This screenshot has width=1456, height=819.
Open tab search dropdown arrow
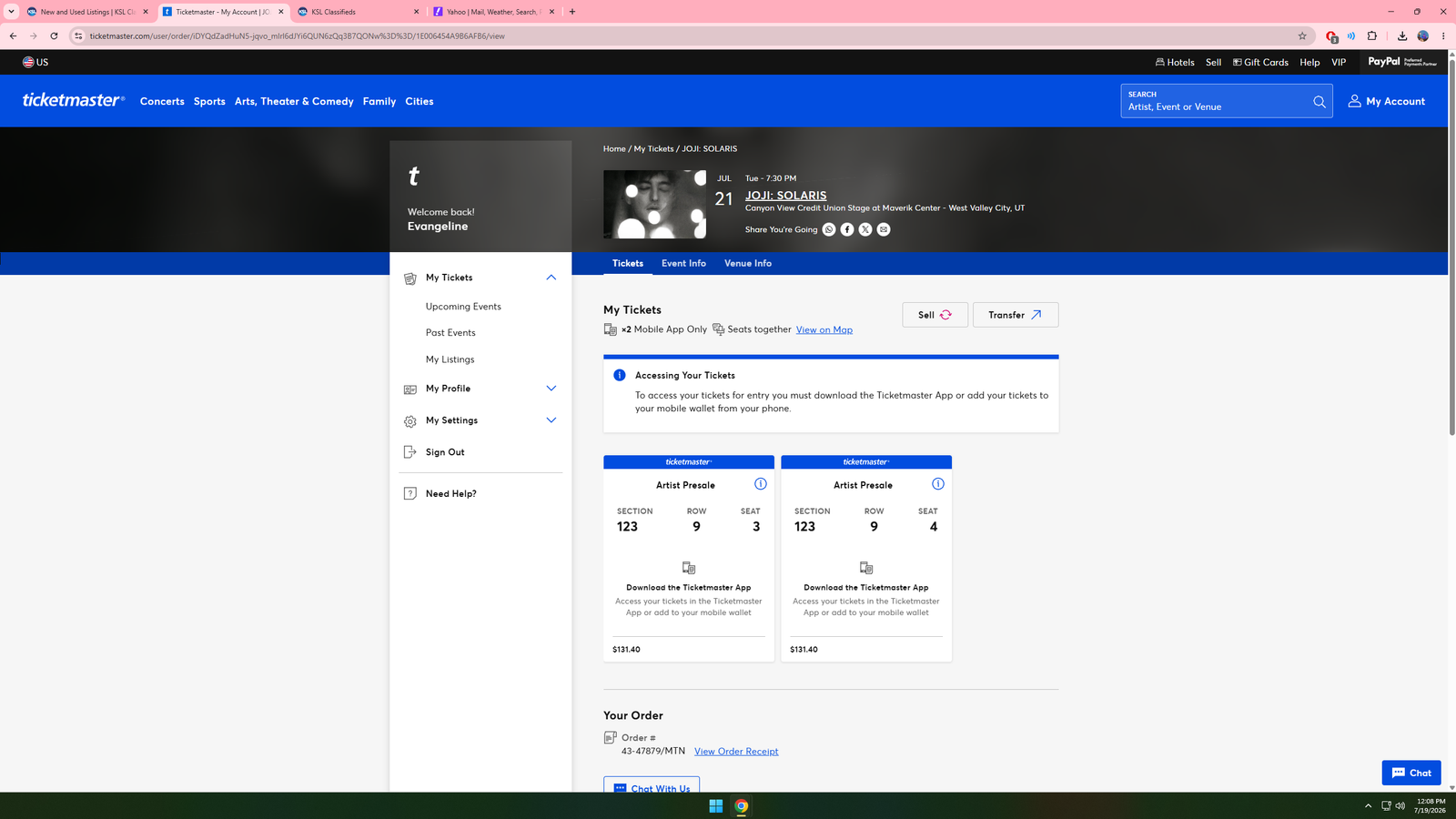(11, 12)
